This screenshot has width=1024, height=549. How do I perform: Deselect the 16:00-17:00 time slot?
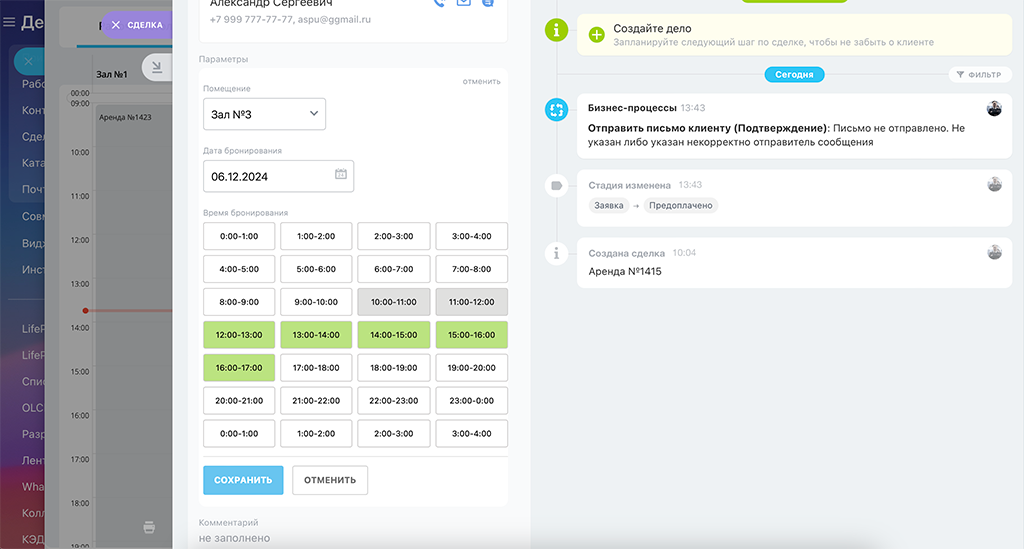(237, 368)
